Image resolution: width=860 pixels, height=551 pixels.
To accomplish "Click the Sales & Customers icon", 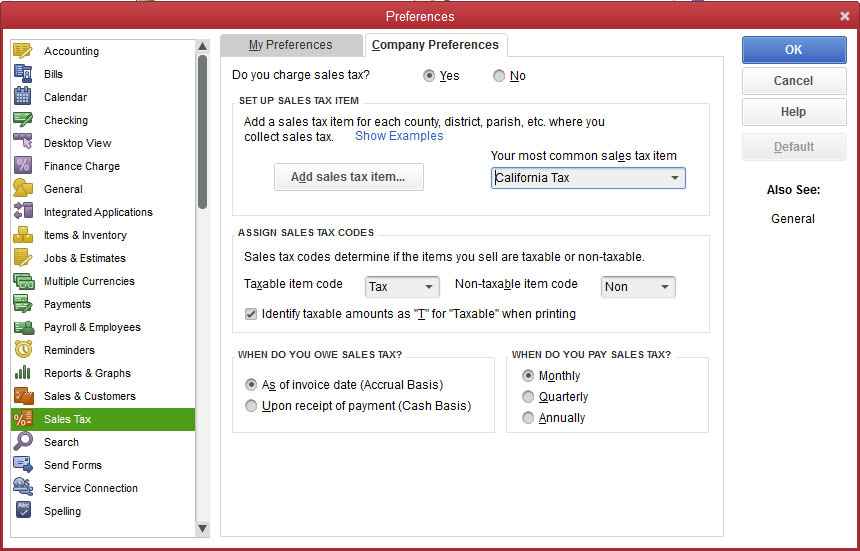I will (23, 396).
